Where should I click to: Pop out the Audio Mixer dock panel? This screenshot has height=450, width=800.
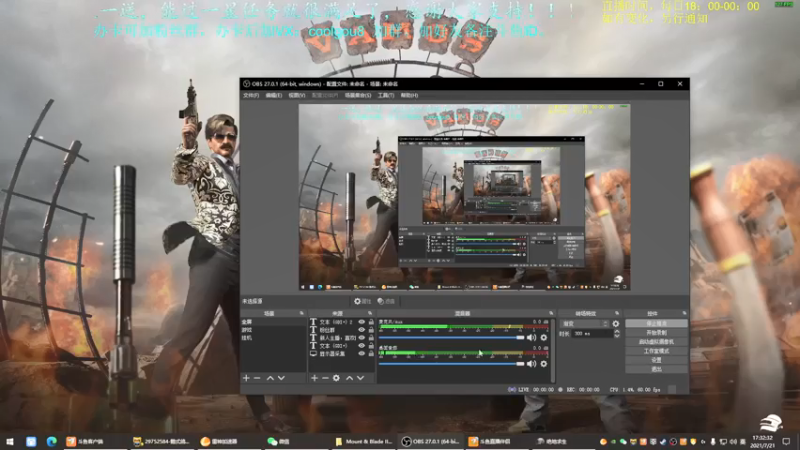coord(551,313)
